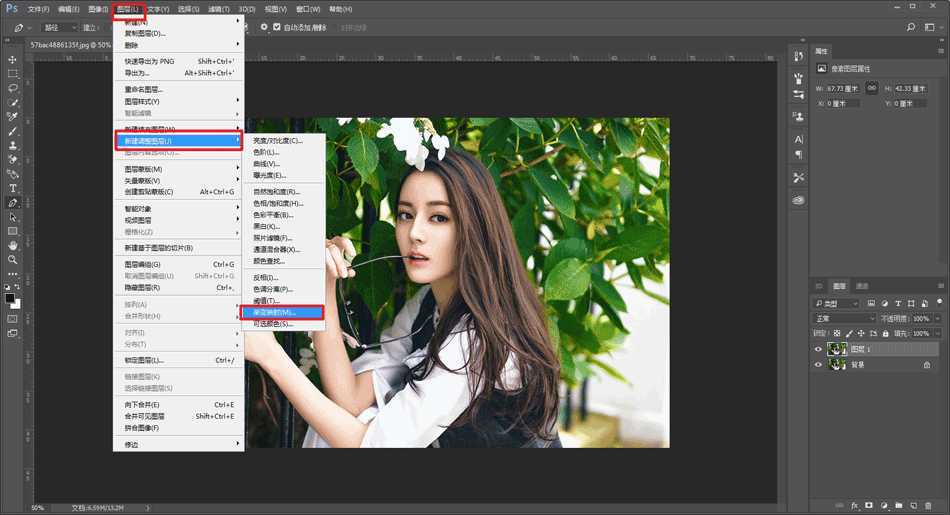Open the 不透明度 100% opacity dropdown
Viewport: 950px width, 515px height.
pyautogui.click(x=937, y=318)
